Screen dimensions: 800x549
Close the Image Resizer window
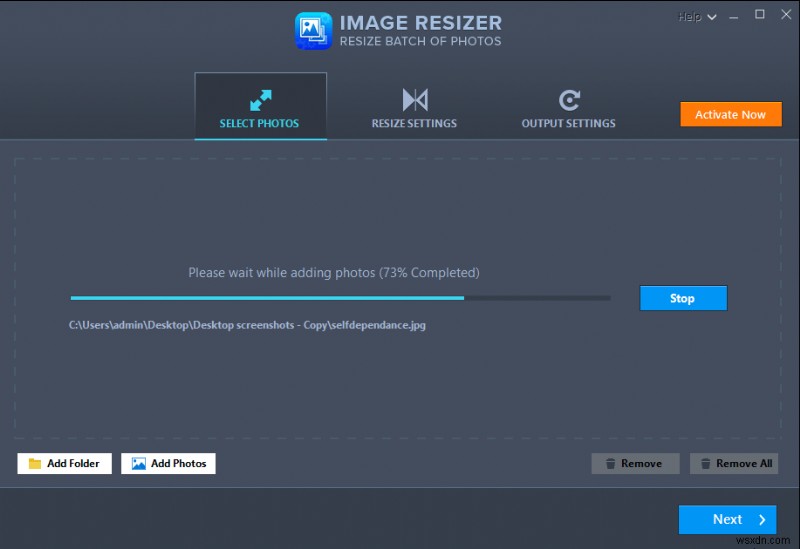tap(786, 15)
